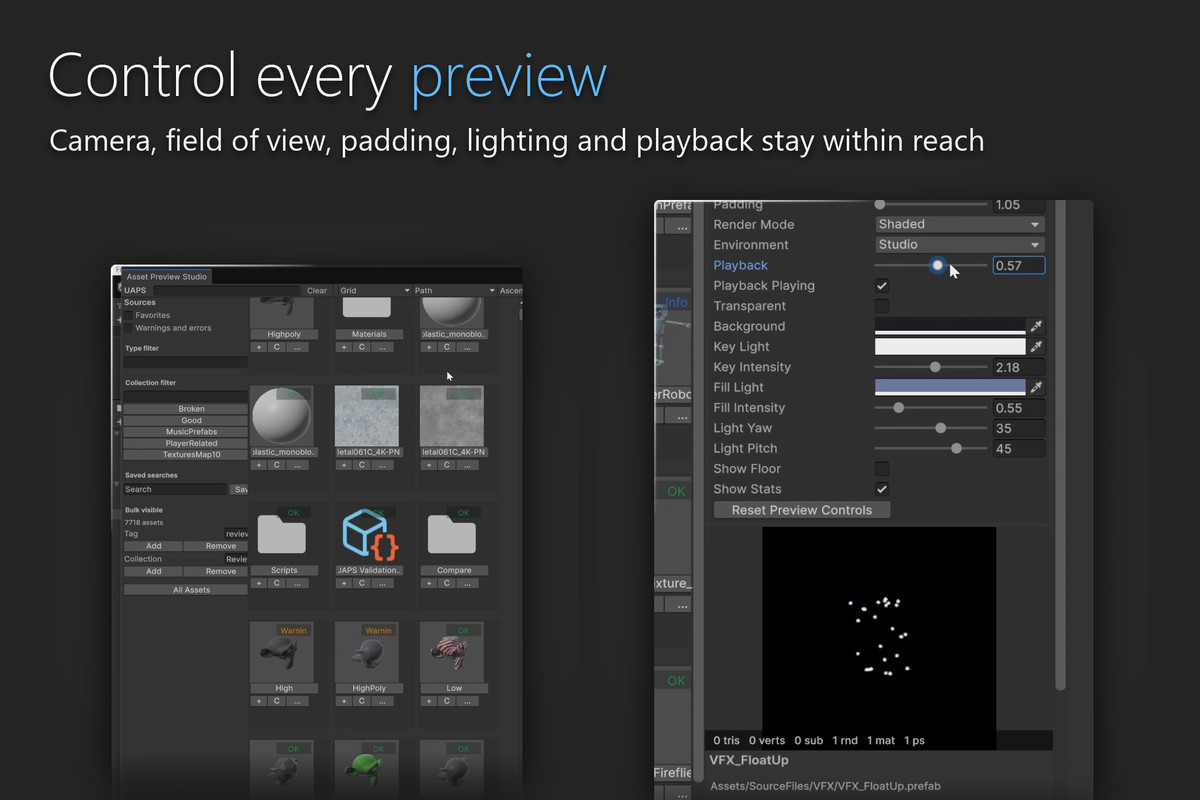The width and height of the screenshot is (1200, 800).
Task: Select the Asset Preview Studio tab
Action: point(166,277)
